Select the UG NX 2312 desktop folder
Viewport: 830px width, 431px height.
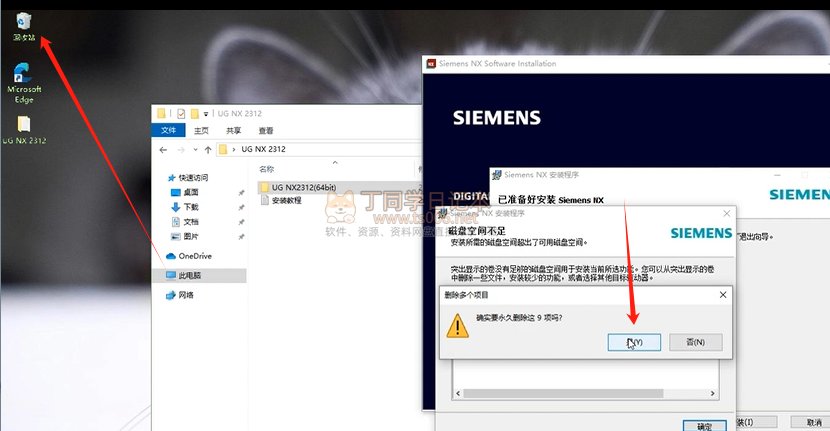[x=24, y=130]
